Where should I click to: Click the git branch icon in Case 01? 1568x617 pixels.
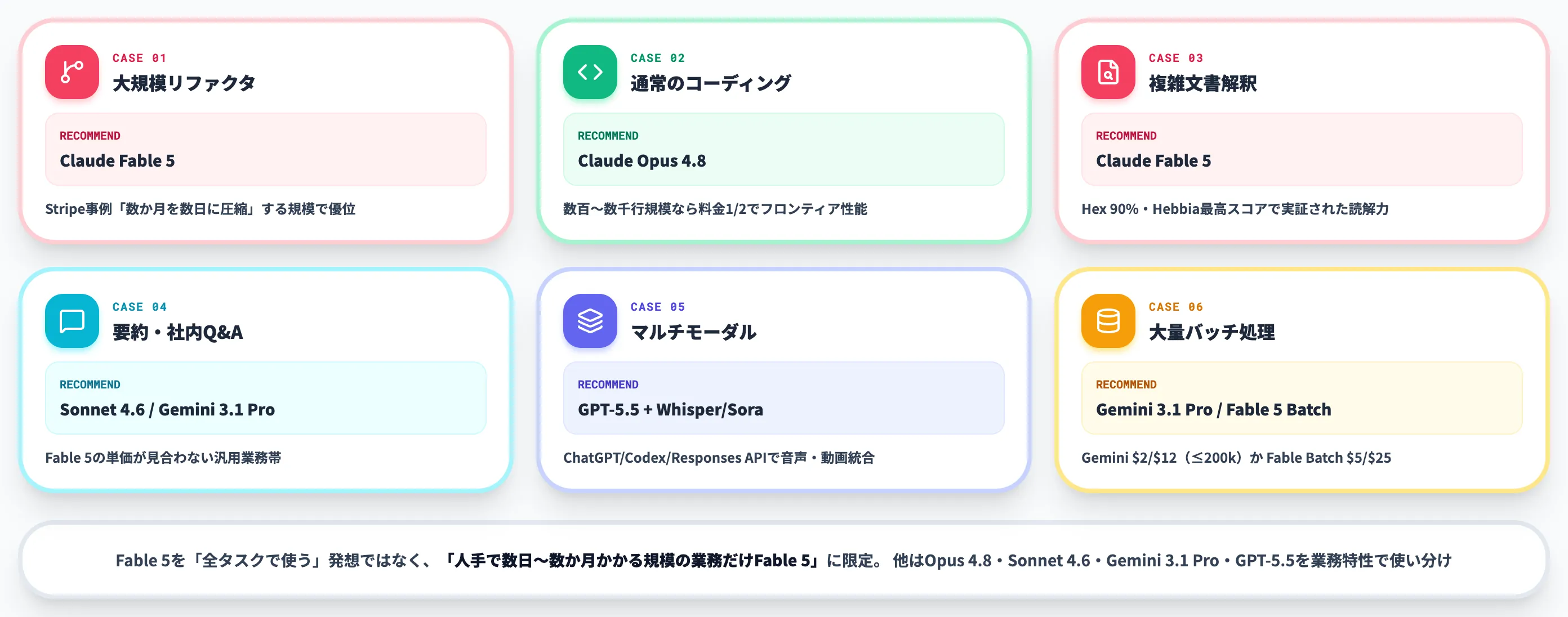[x=72, y=72]
